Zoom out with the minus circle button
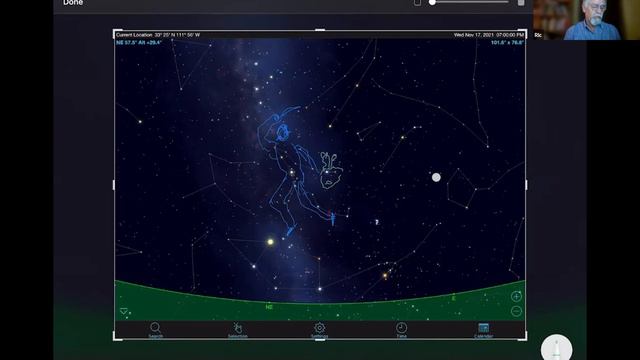Image resolution: width=640 pixels, height=360 pixels. point(516,311)
